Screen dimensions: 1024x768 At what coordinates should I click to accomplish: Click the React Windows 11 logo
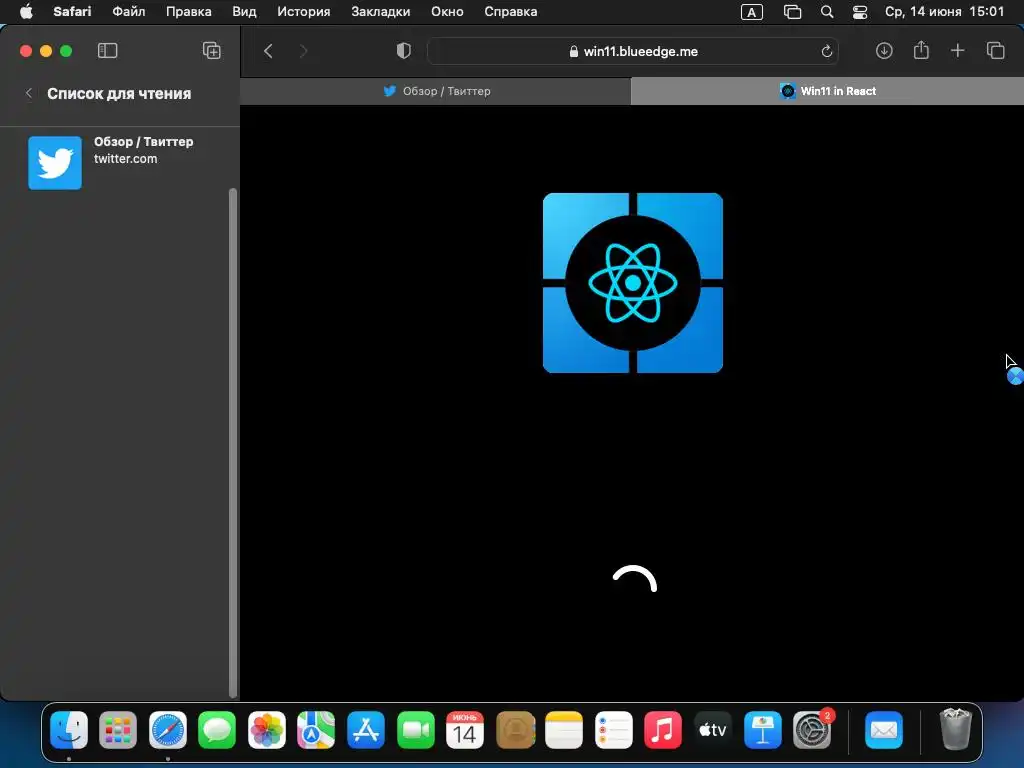tap(633, 283)
